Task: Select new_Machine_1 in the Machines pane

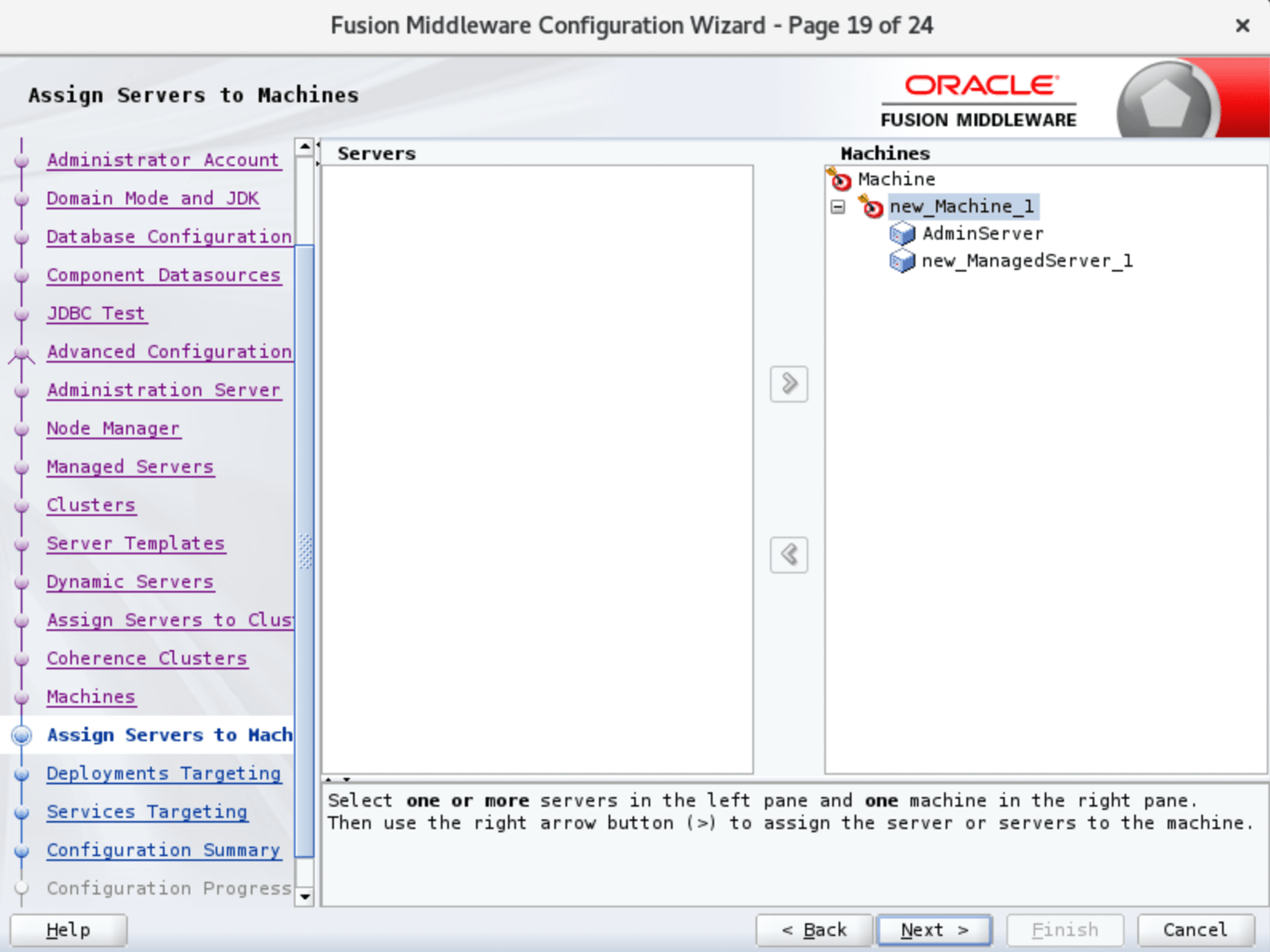Action: click(962, 206)
